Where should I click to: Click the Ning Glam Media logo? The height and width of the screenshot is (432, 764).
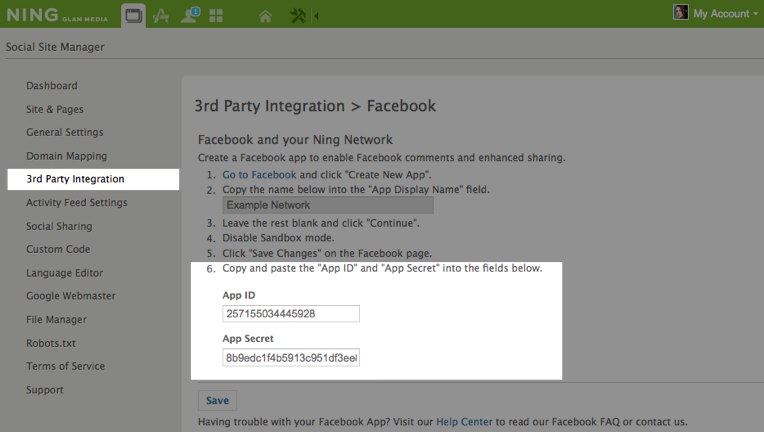coord(57,15)
